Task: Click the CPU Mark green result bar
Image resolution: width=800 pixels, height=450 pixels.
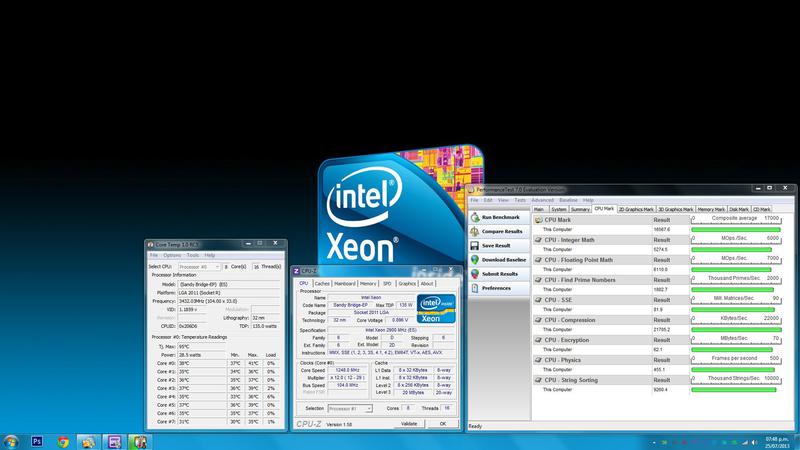Action: coord(736,230)
